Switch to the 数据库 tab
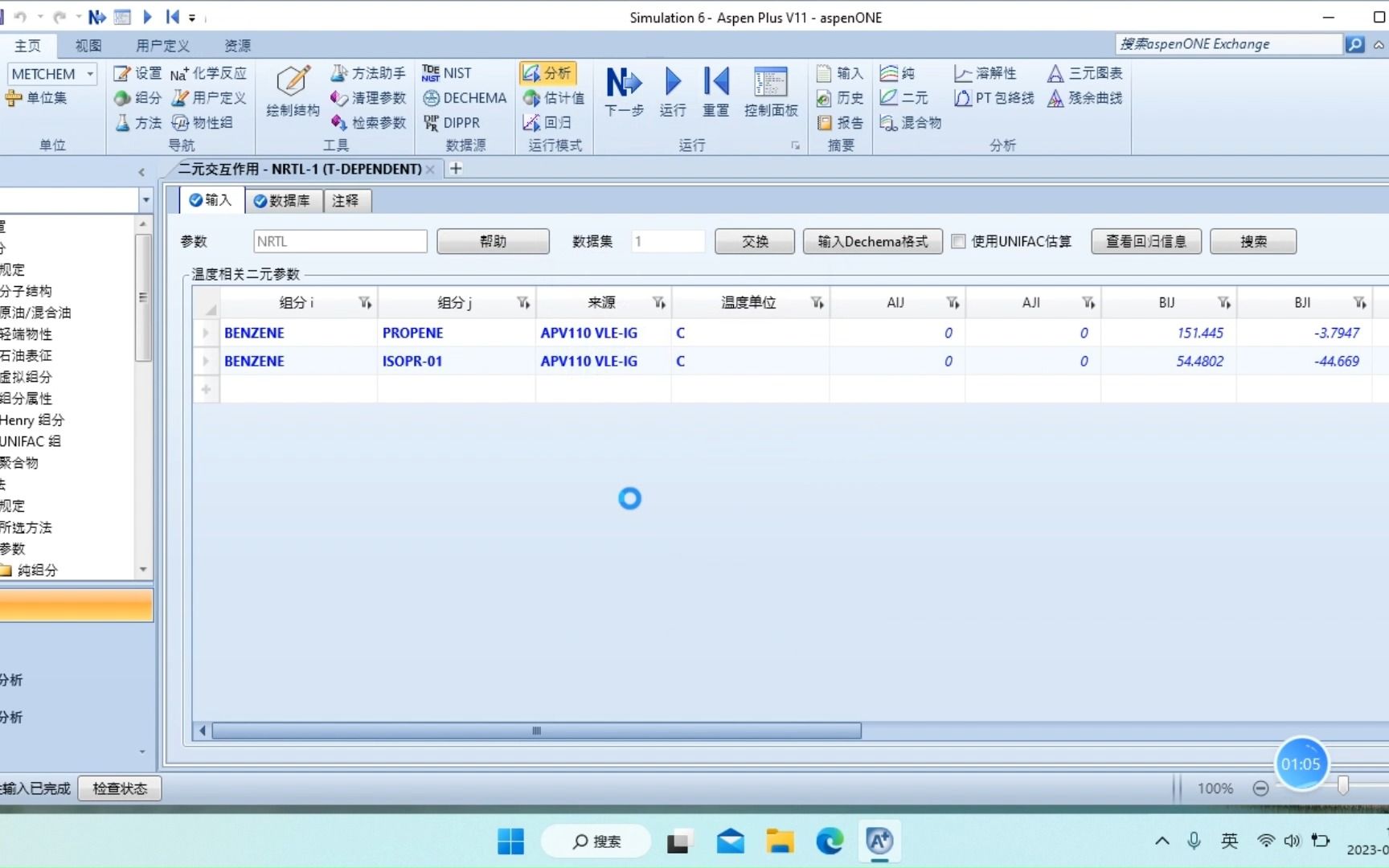This screenshot has width=1389, height=868. (x=283, y=201)
